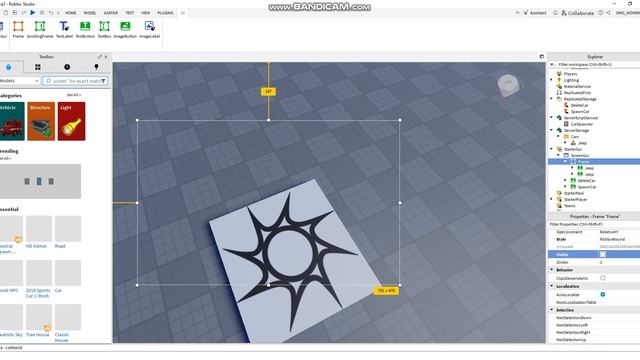Screen dimensions: 640x360
Task: Click the Collaborate button
Action: coord(578,13)
